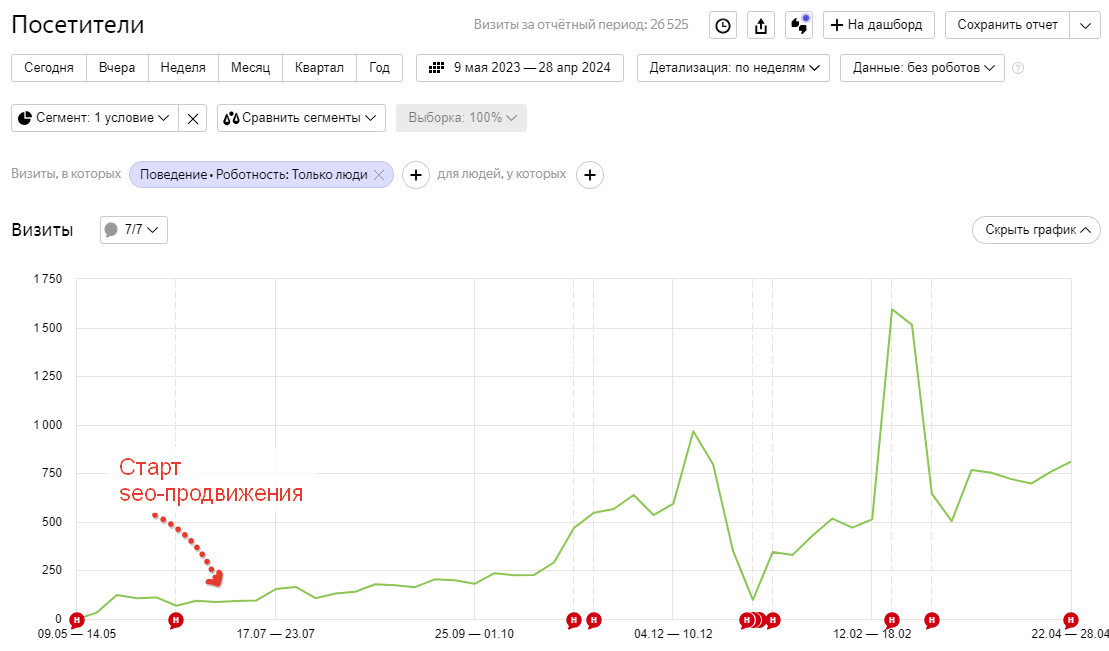The height and width of the screenshot is (651, 1109).
Task: Remove the 'Роботность: Только люди' filter chip
Action: pos(378,173)
